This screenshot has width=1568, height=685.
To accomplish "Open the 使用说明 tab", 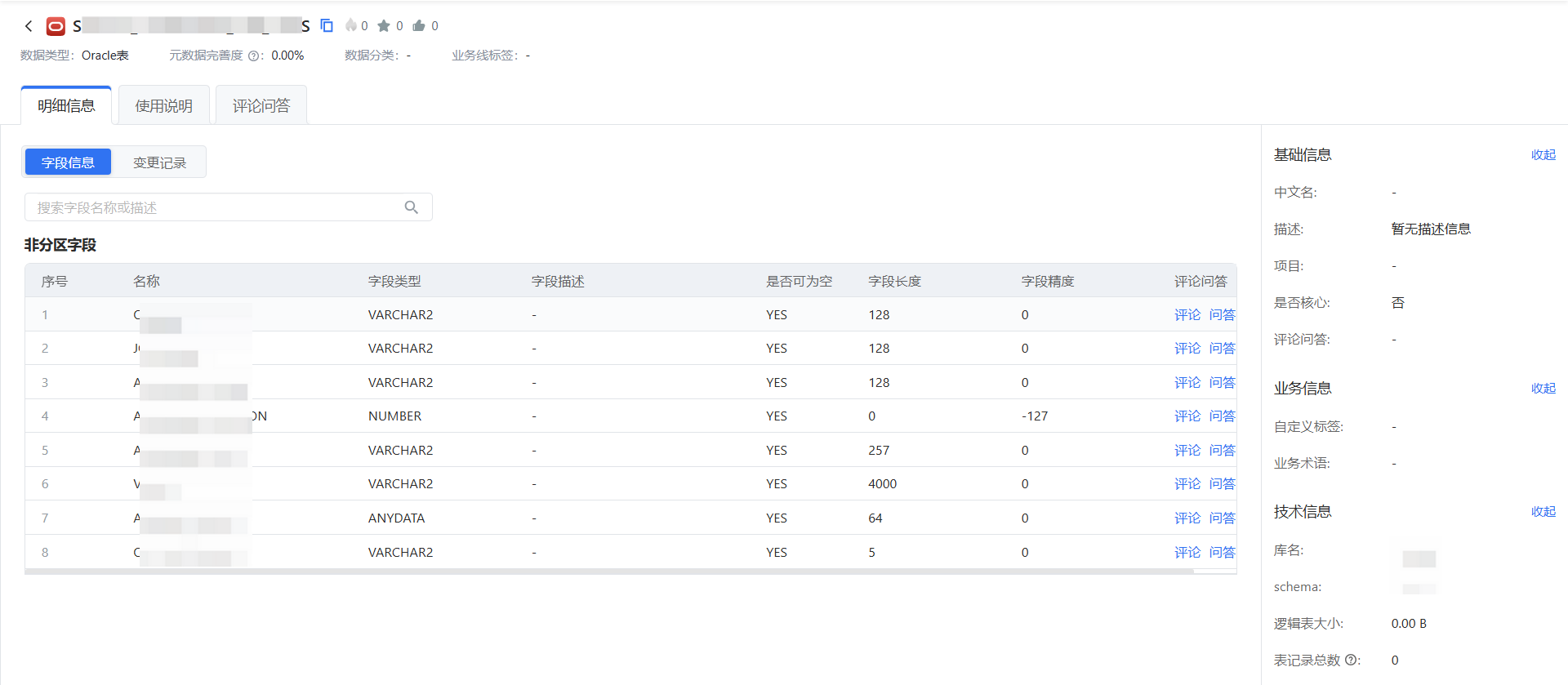I will click(163, 106).
